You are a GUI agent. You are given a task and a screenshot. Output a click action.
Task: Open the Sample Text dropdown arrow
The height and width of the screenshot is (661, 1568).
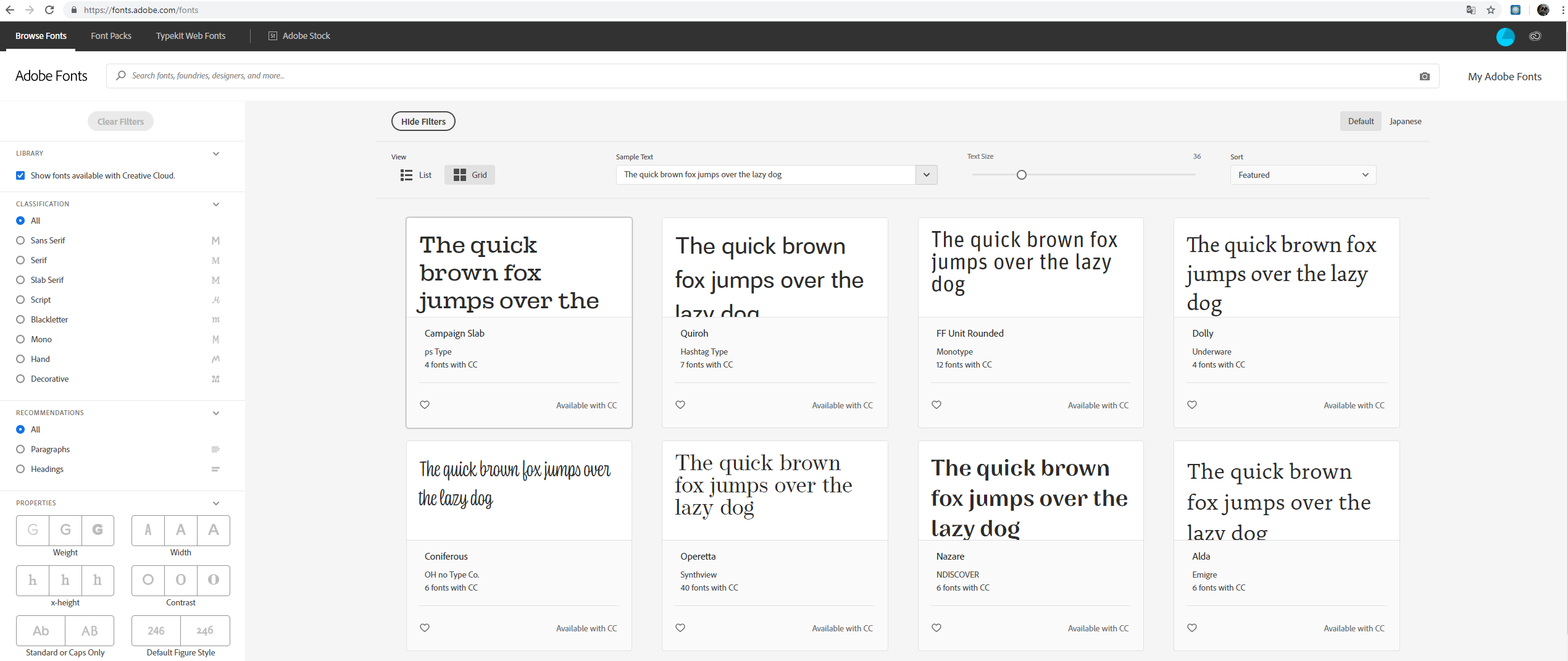pyautogui.click(x=927, y=175)
